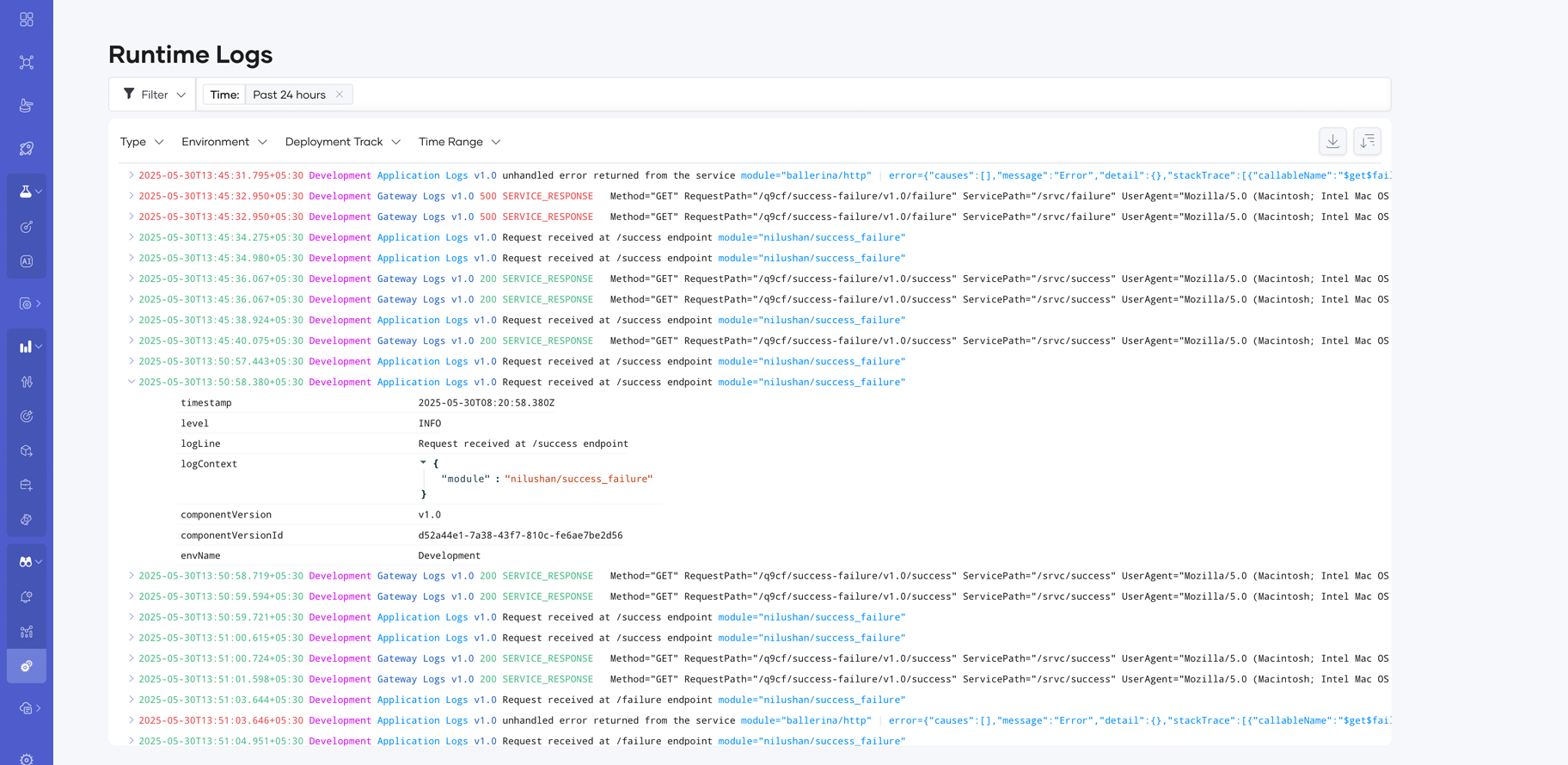The width and height of the screenshot is (1568, 765).
Task: Remove the Past 24 hours time filter
Action: pos(340,95)
